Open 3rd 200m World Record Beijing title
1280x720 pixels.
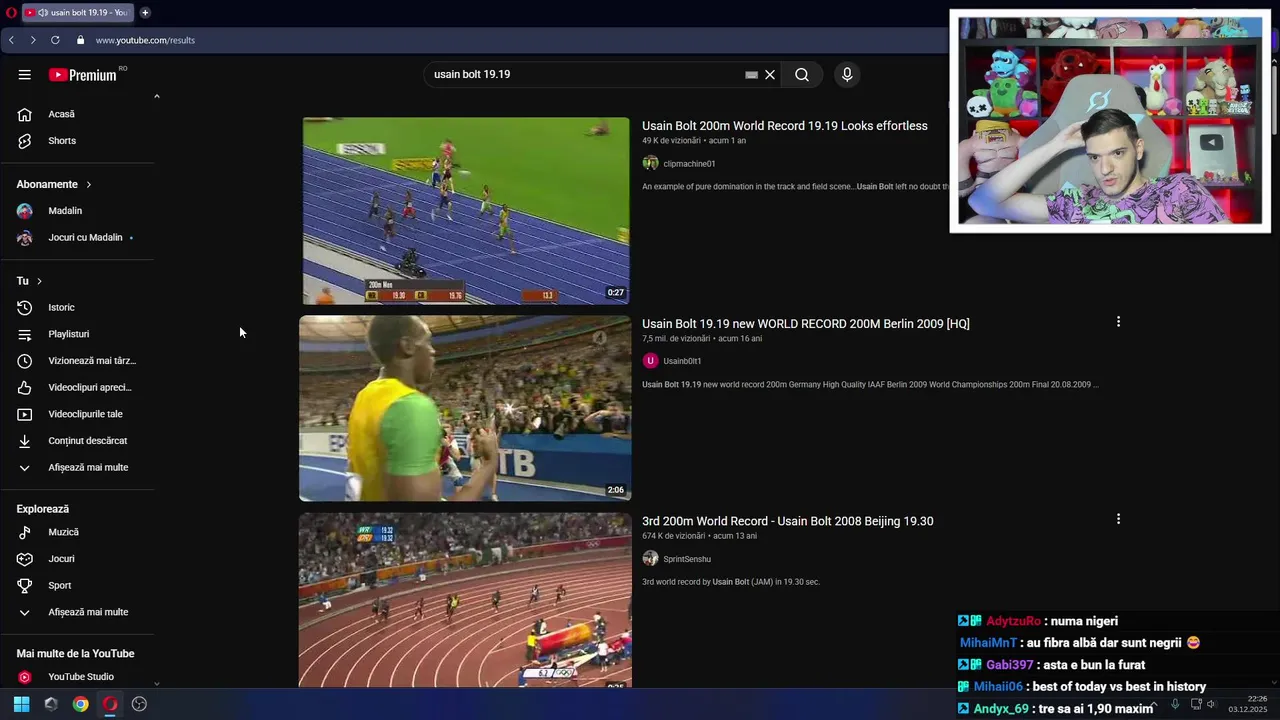point(788,521)
